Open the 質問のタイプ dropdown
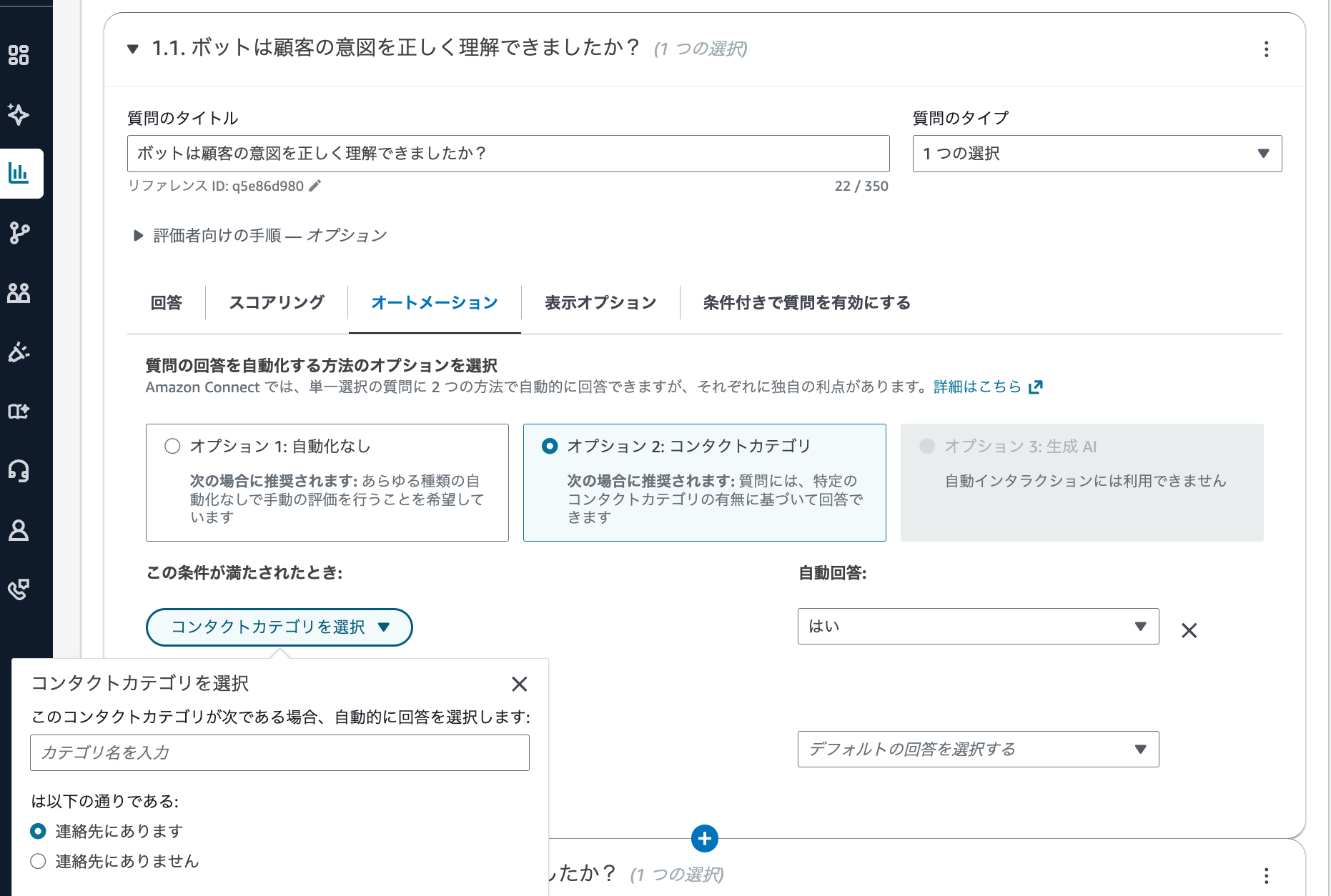Viewport: 1331px width, 896px height. [x=1097, y=153]
